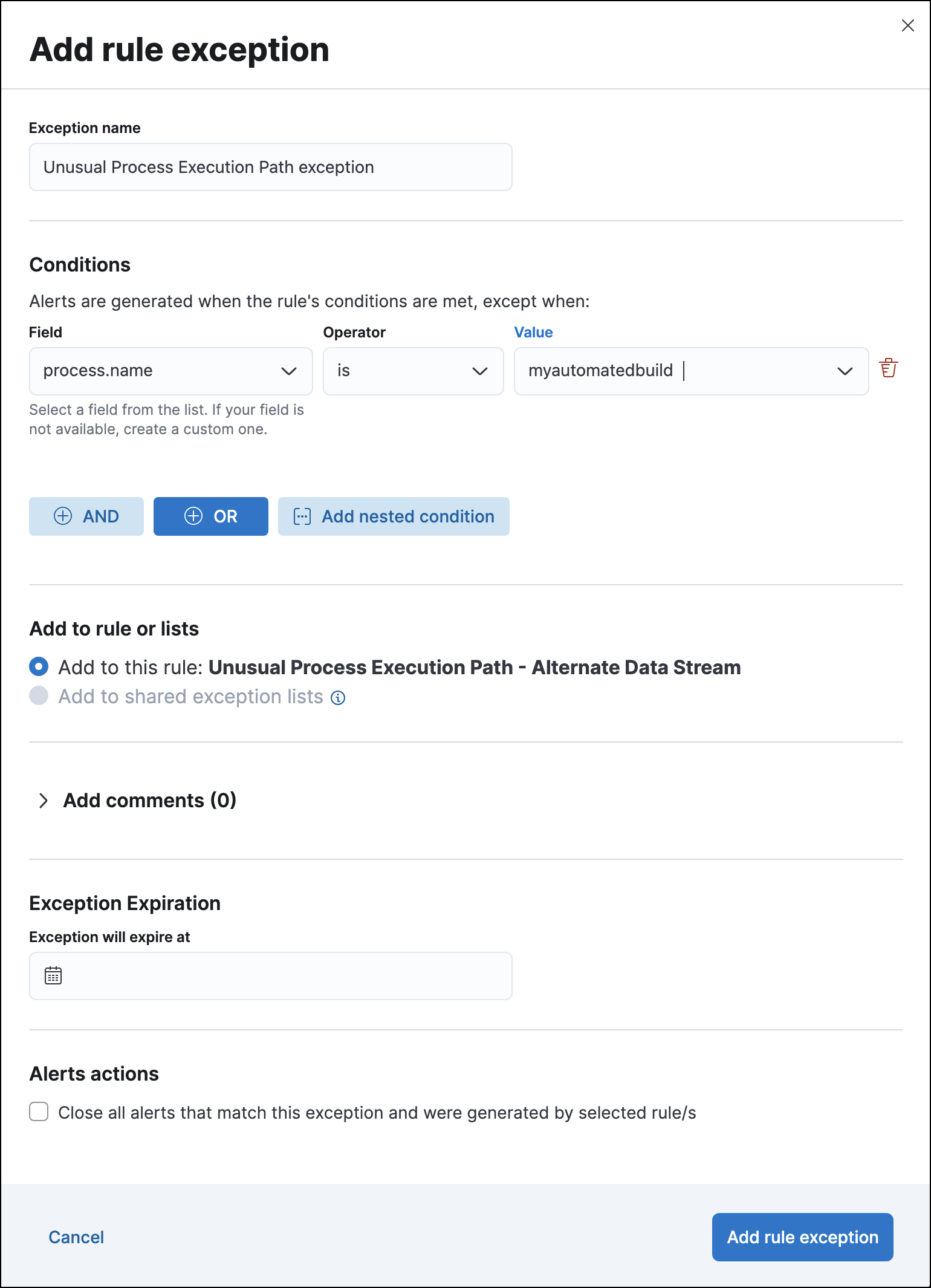The image size is (931, 1288).
Task: Delete the condition row via trash icon
Action: click(x=889, y=368)
